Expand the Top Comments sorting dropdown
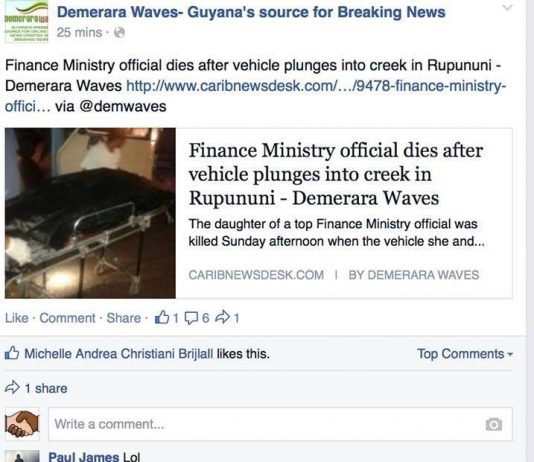534x462 pixels. click(465, 354)
